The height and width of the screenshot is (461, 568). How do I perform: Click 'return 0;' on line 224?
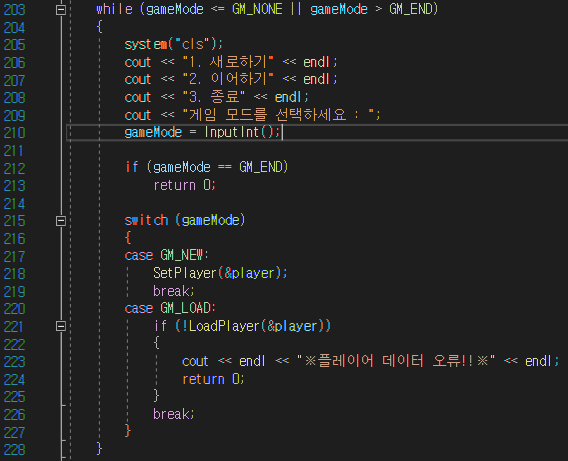(x=213, y=379)
